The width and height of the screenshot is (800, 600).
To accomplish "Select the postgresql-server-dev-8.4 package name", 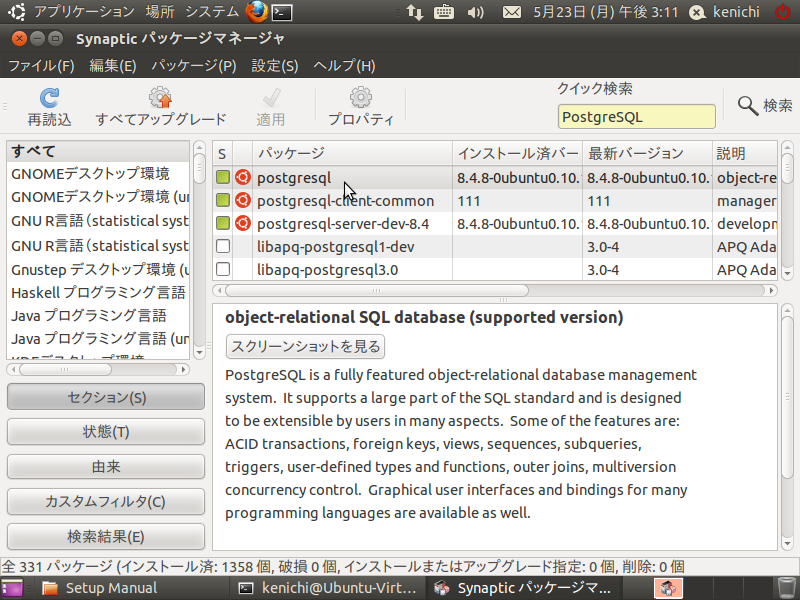I will point(343,223).
